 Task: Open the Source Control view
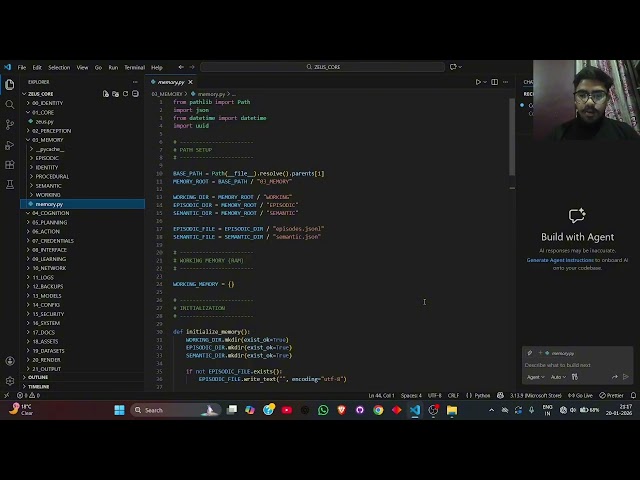(x=10, y=124)
